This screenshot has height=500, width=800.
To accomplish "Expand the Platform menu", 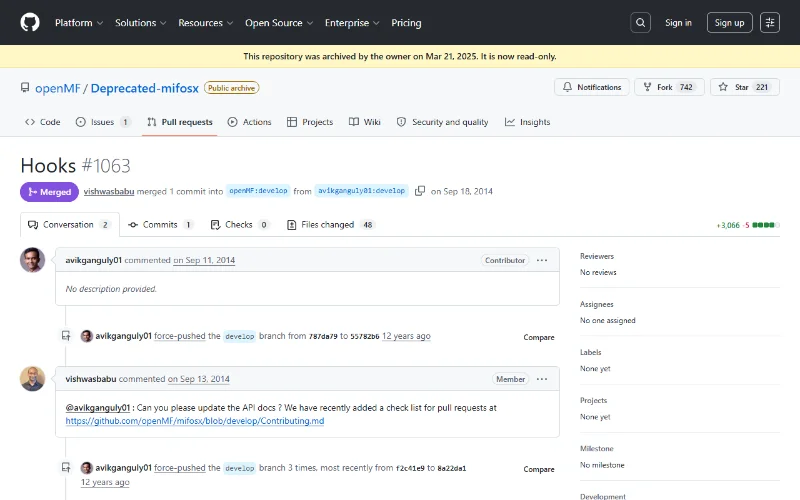I will click(x=79, y=23).
